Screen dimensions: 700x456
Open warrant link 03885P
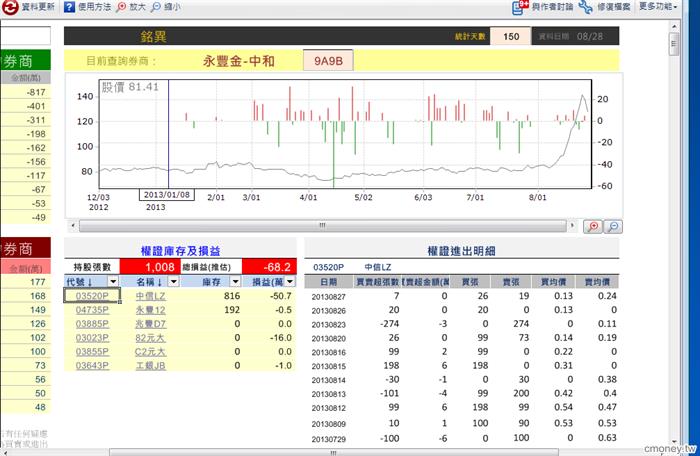[92, 324]
